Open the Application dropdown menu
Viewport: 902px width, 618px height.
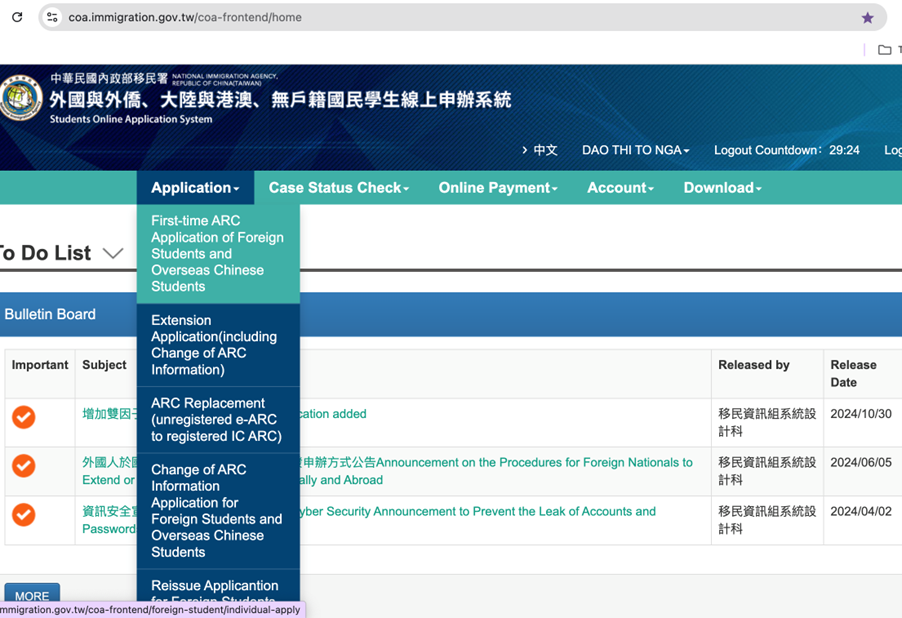click(195, 188)
